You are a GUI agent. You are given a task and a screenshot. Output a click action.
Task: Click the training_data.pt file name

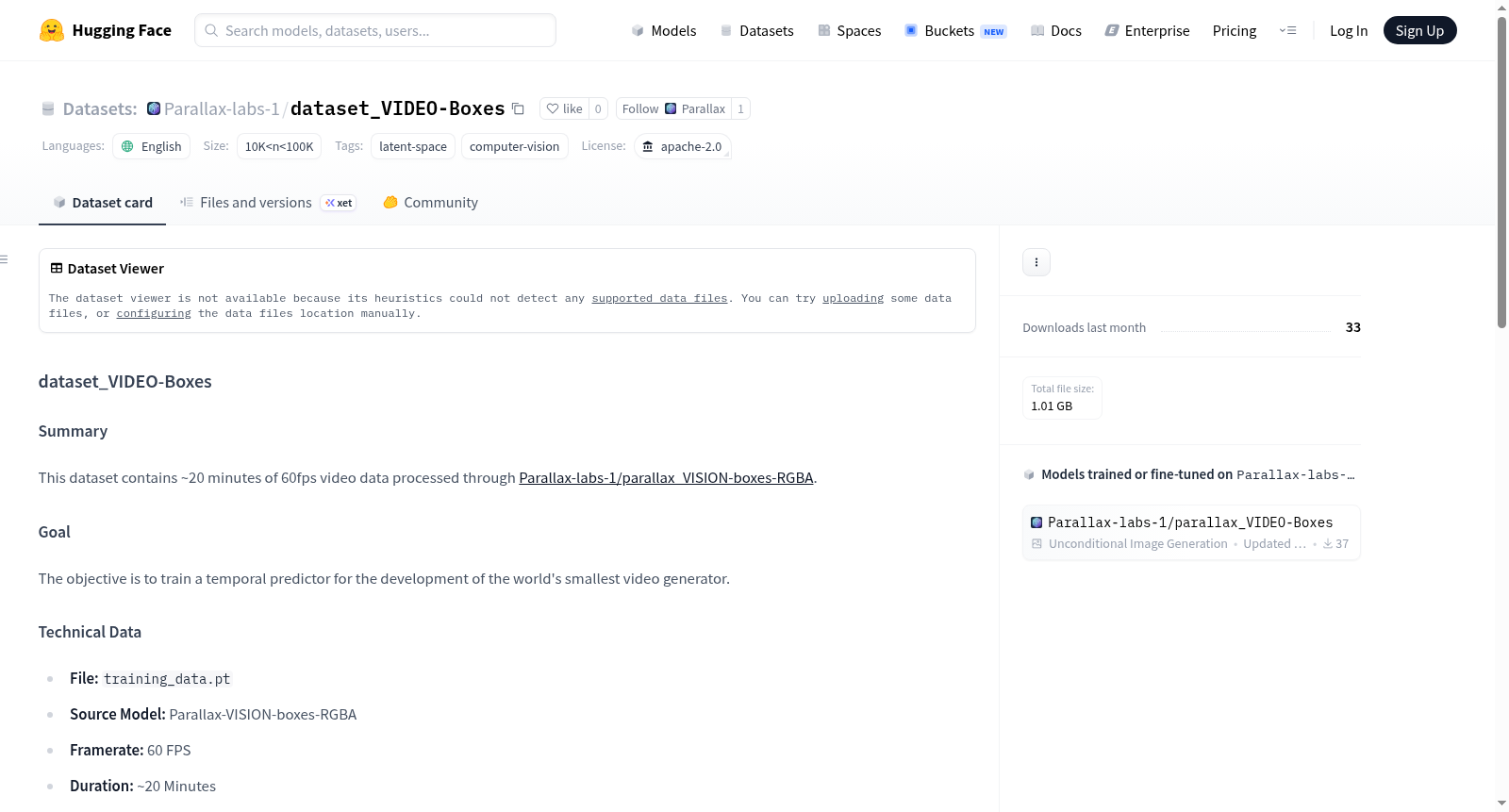coord(167,679)
